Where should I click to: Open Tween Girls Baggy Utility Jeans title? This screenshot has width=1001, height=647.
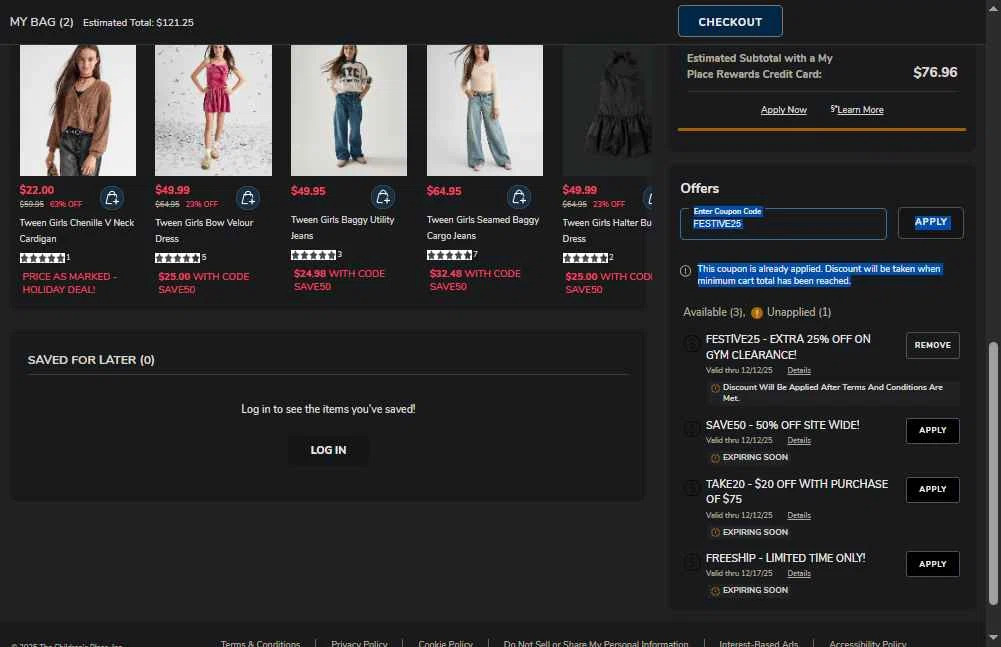342,227
